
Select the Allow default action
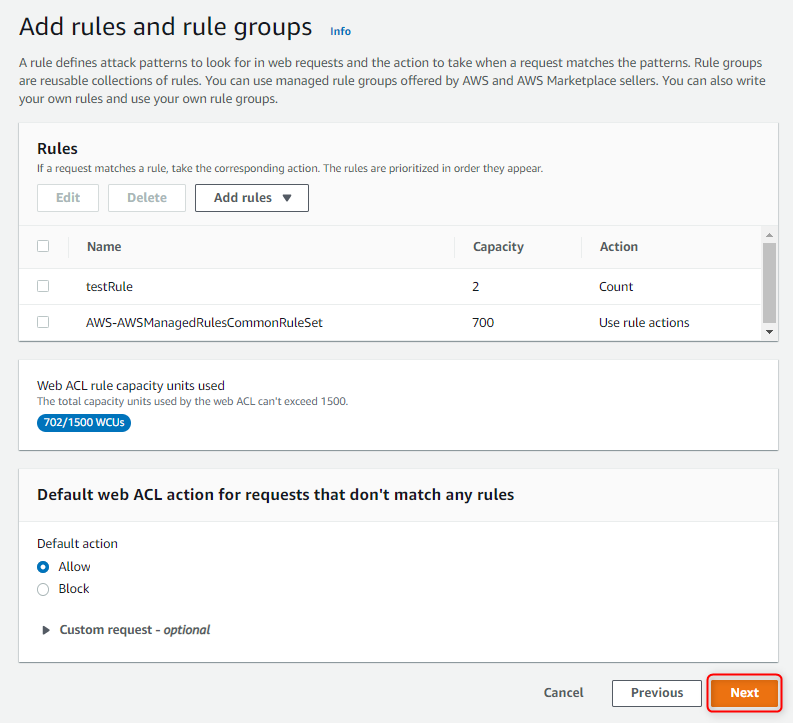43,567
